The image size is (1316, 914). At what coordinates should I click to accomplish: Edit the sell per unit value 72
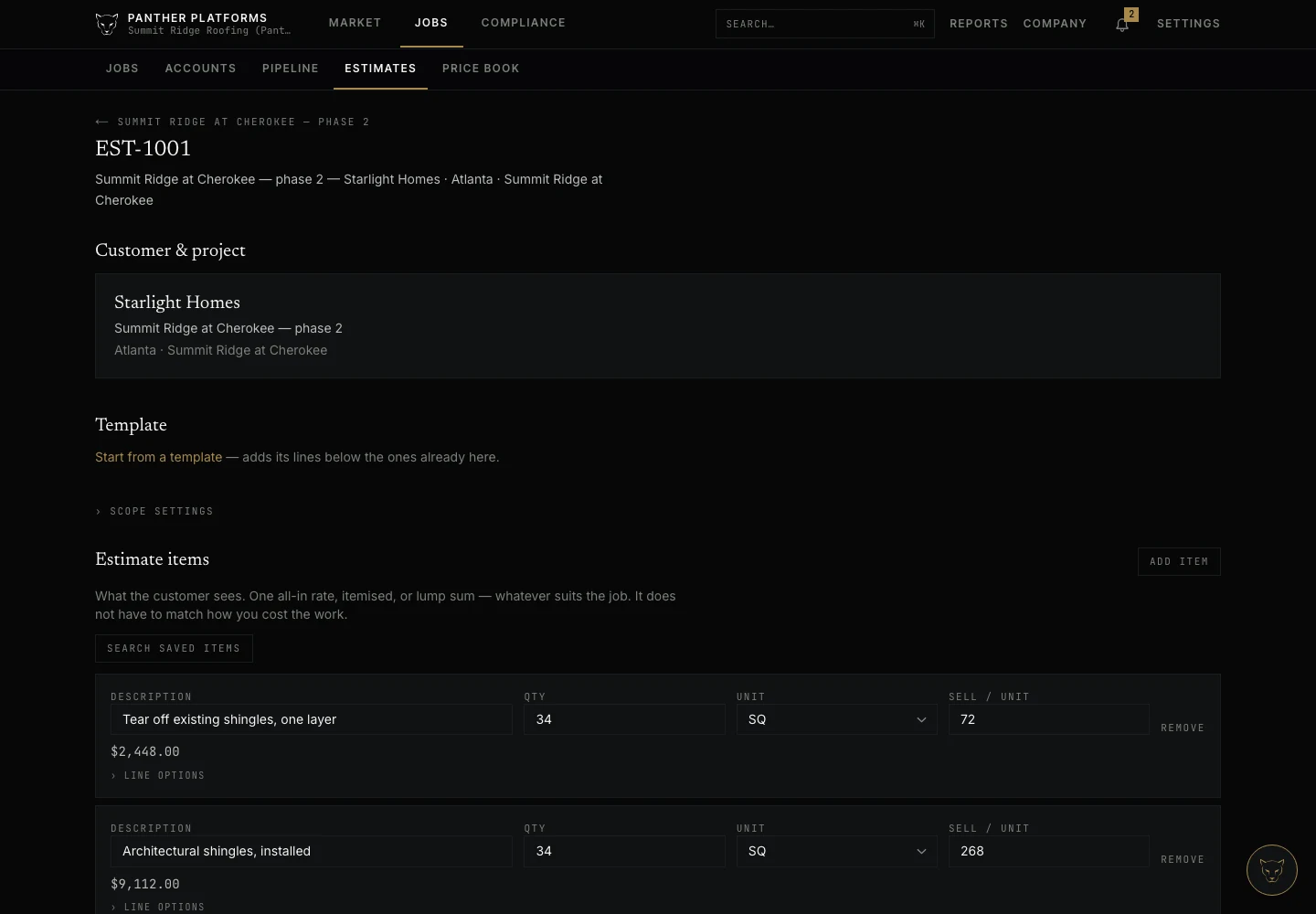coord(1048,719)
